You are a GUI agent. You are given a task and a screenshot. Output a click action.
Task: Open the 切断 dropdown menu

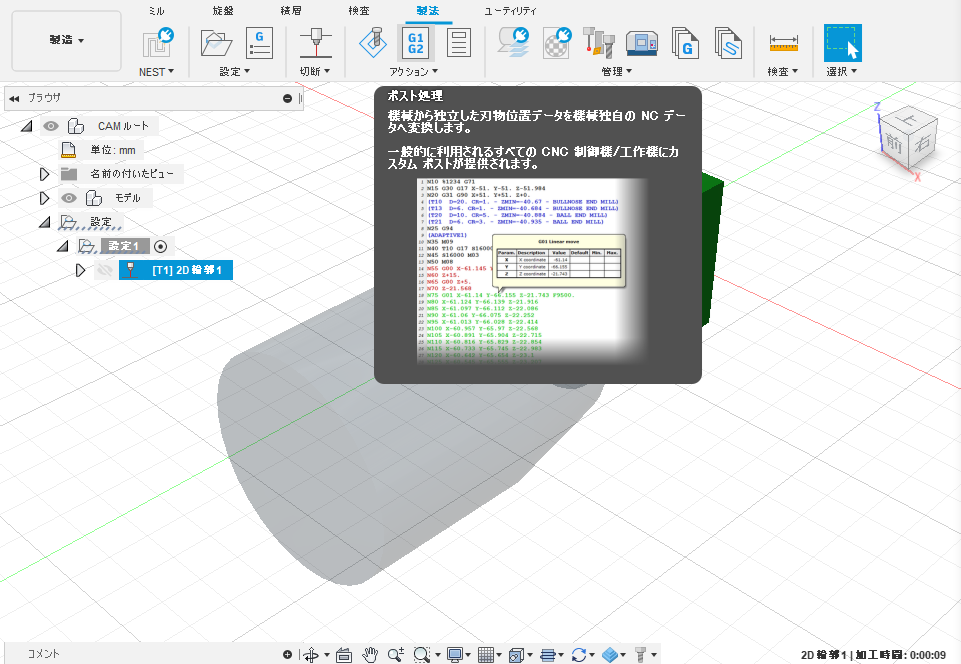click(x=315, y=72)
